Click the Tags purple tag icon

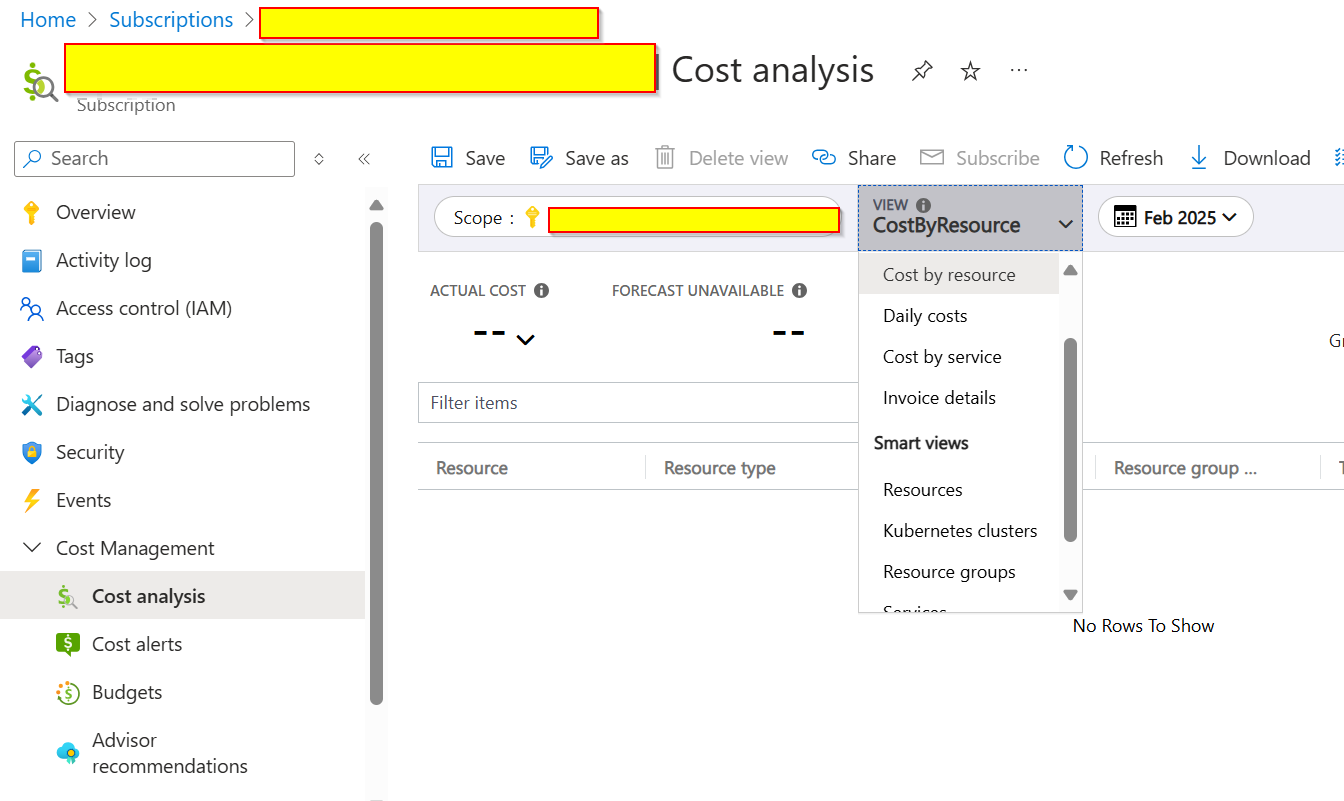(x=32, y=357)
